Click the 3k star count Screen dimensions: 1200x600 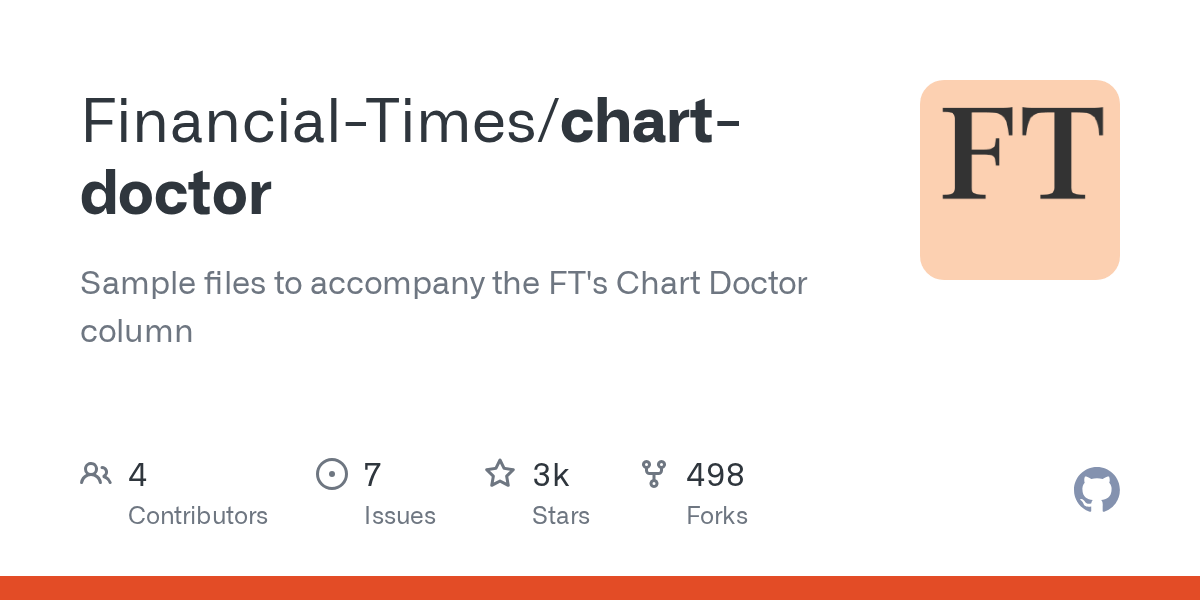coord(551,475)
